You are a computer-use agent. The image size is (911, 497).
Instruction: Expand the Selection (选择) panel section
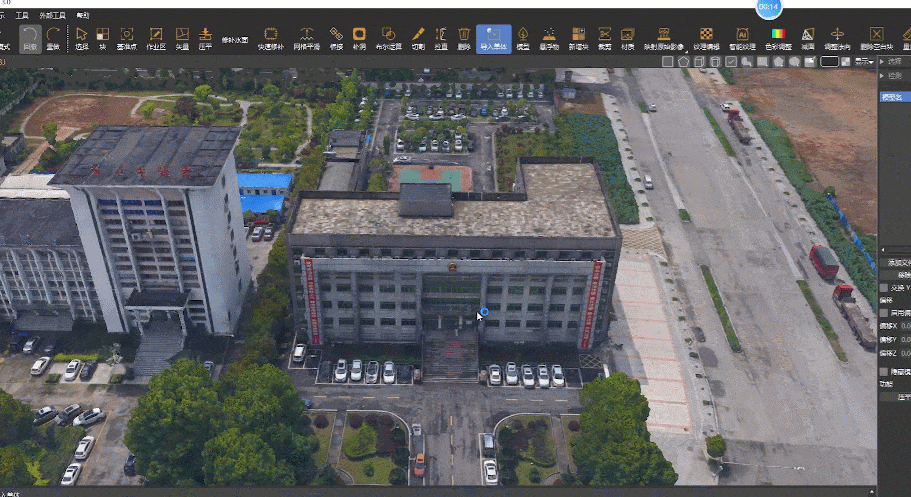pyautogui.click(x=882, y=61)
